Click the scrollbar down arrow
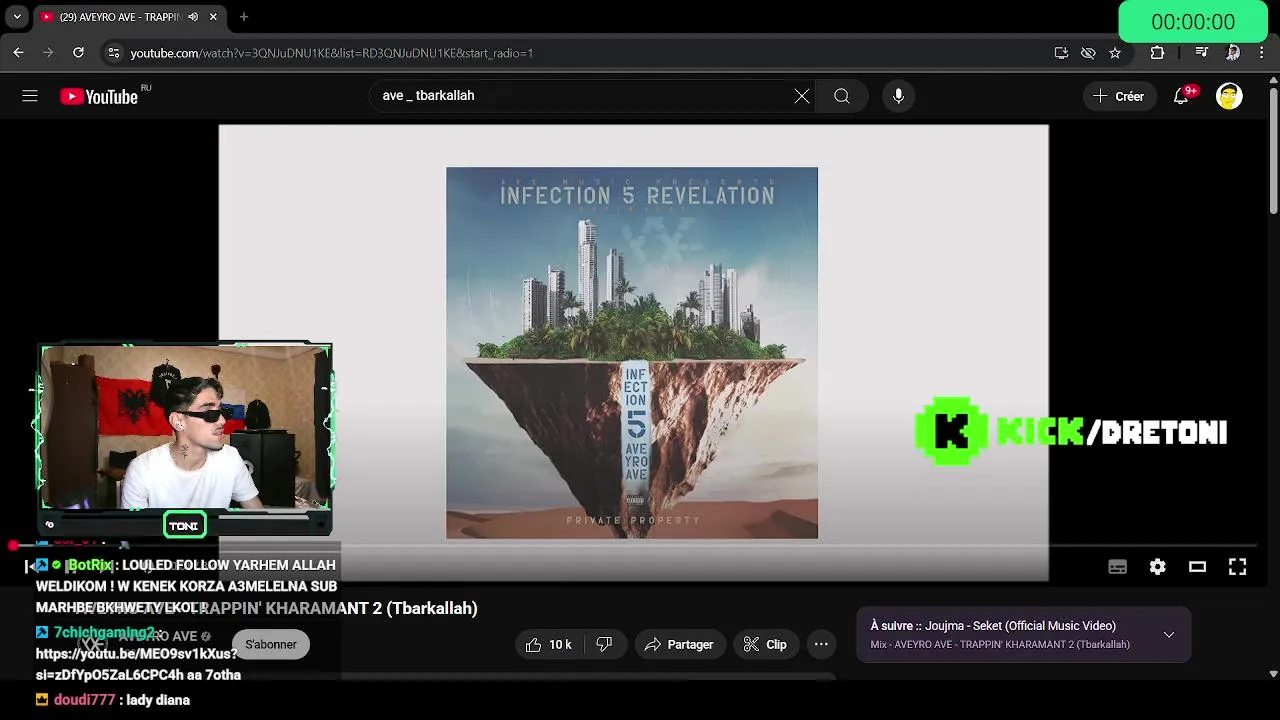 (1273, 674)
